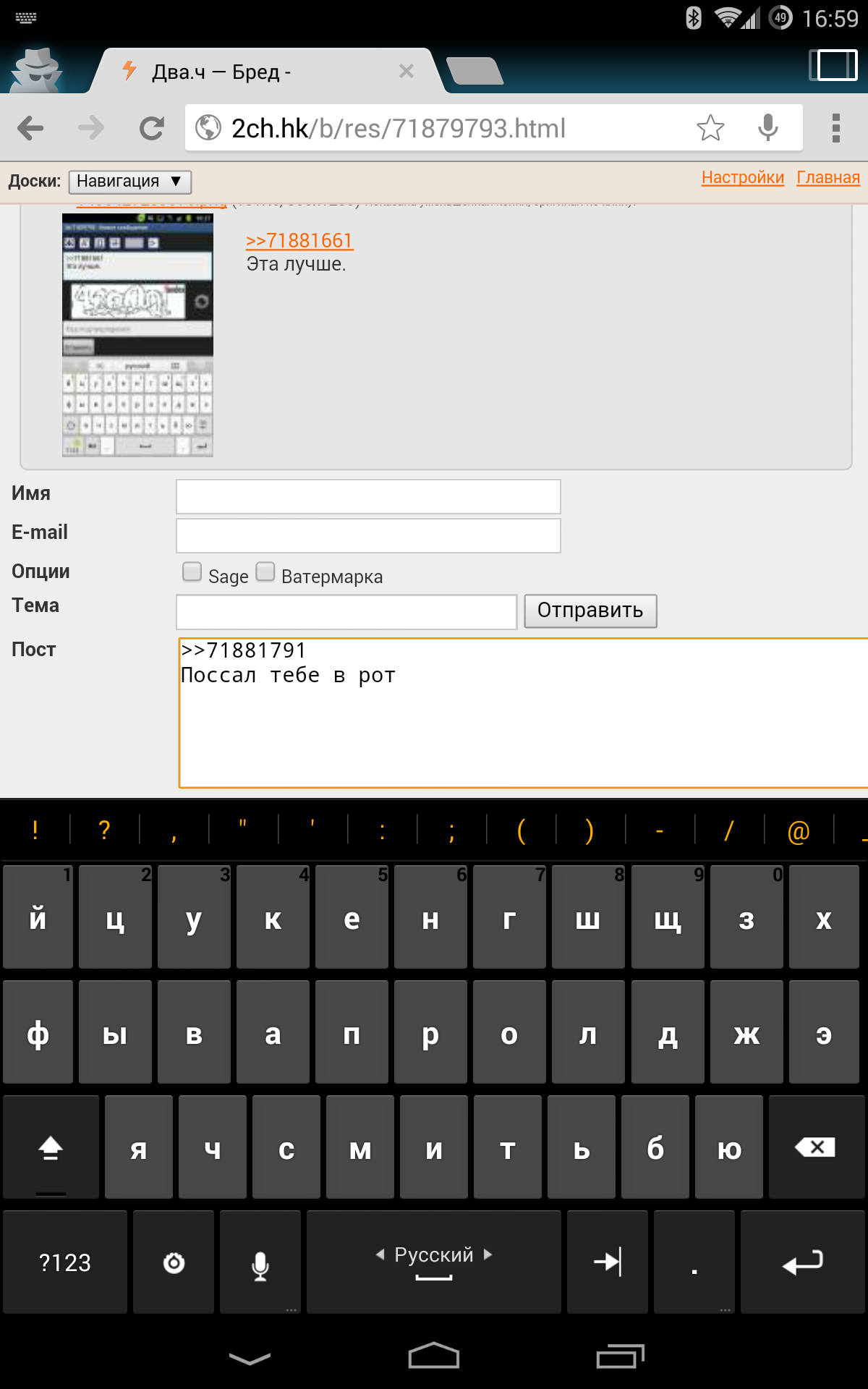Tap the п key

pos(352,1032)
